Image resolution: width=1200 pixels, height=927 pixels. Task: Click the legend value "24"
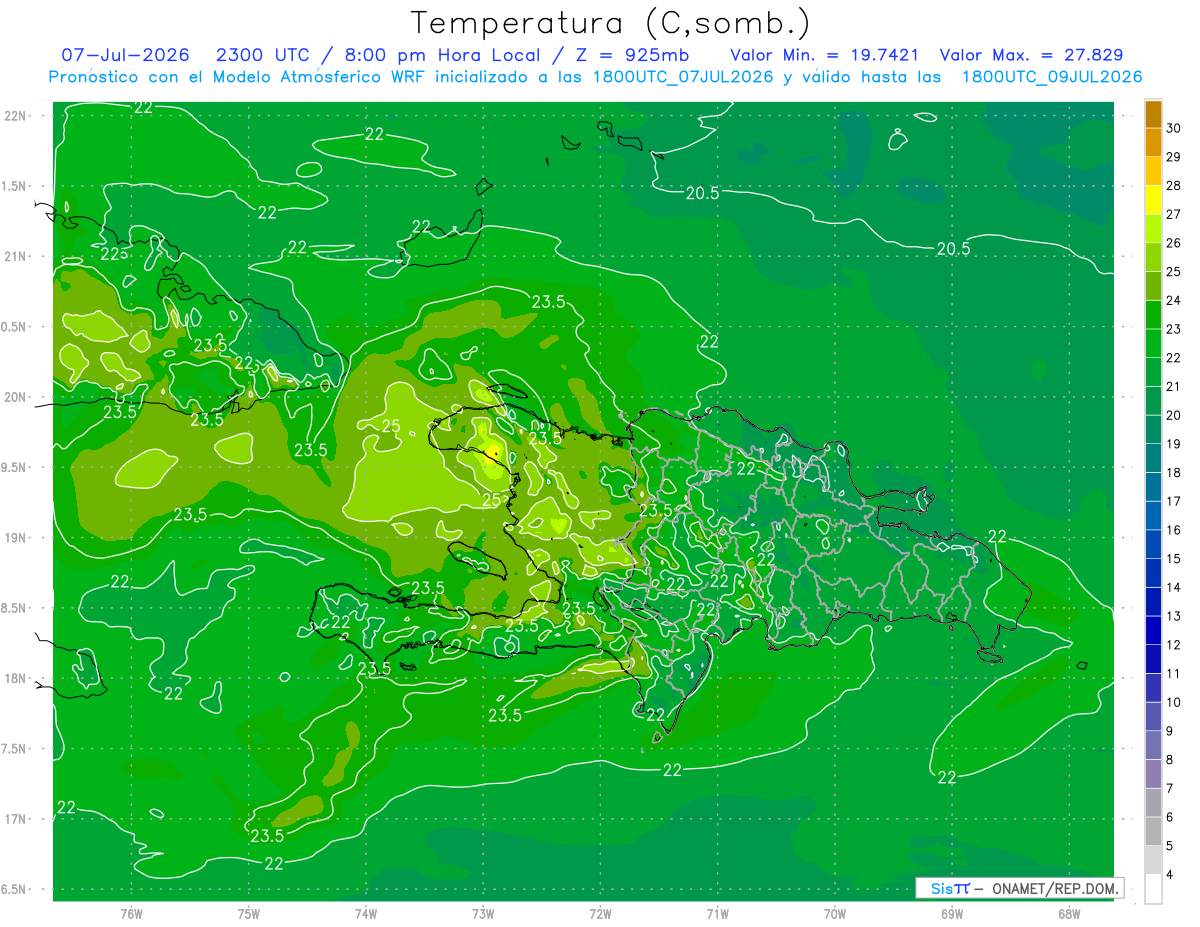pyautogui.click(x=1174, y=300)
